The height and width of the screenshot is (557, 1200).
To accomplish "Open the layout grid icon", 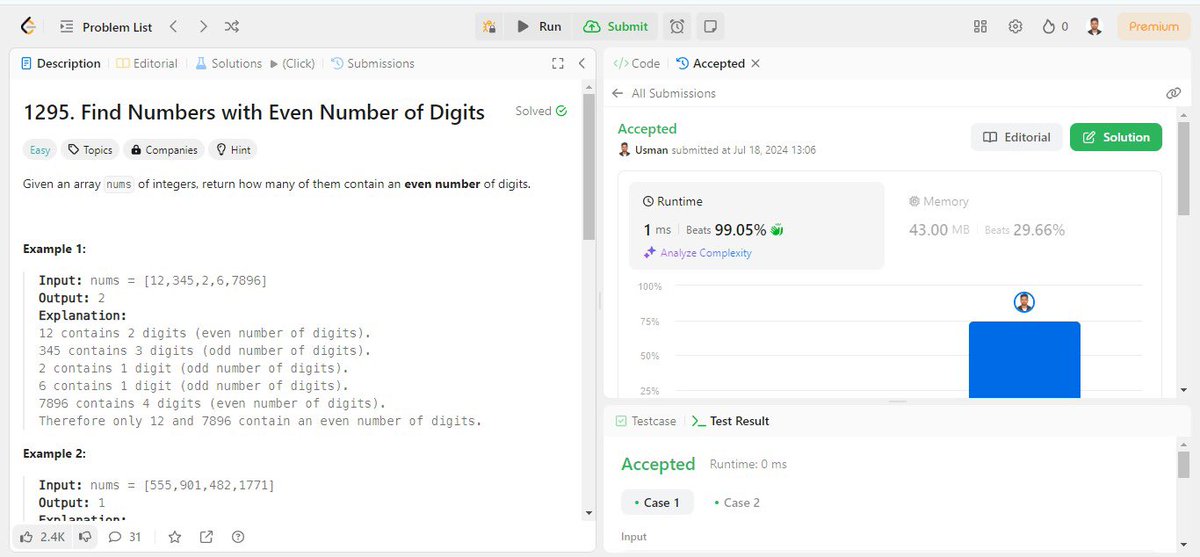I will 980,27.
